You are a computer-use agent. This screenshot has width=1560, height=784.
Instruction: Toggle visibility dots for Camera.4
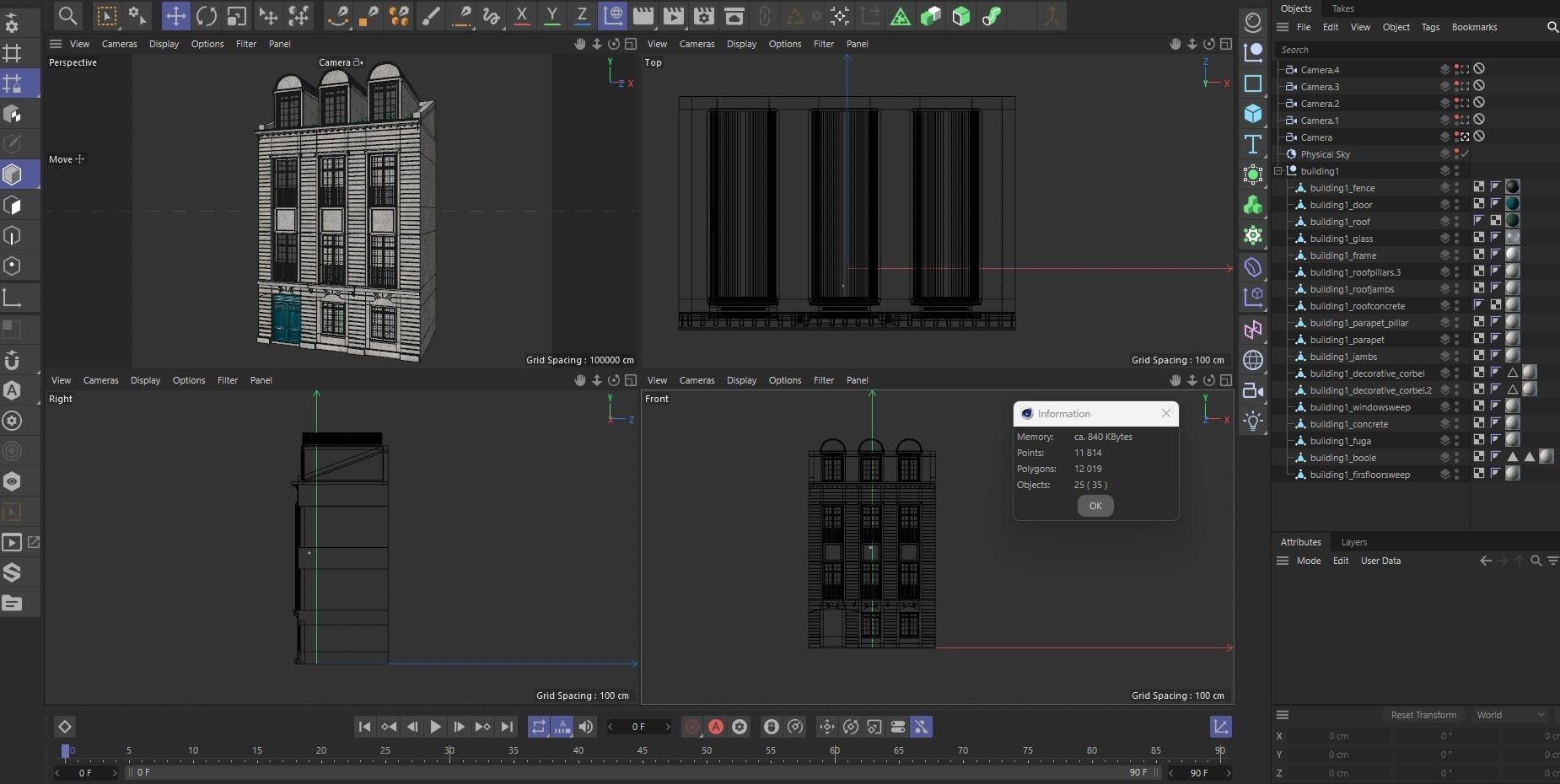click(x=1456, y=70)
